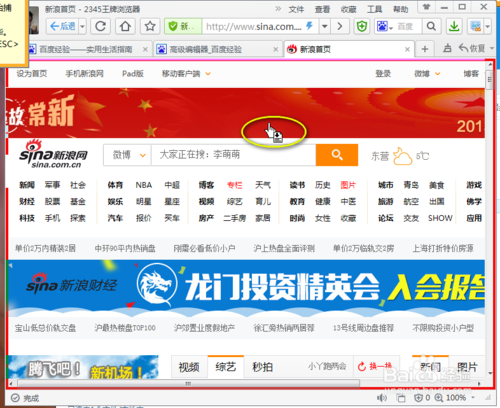Click the Sina logo
500x408 pixels.
54,154
